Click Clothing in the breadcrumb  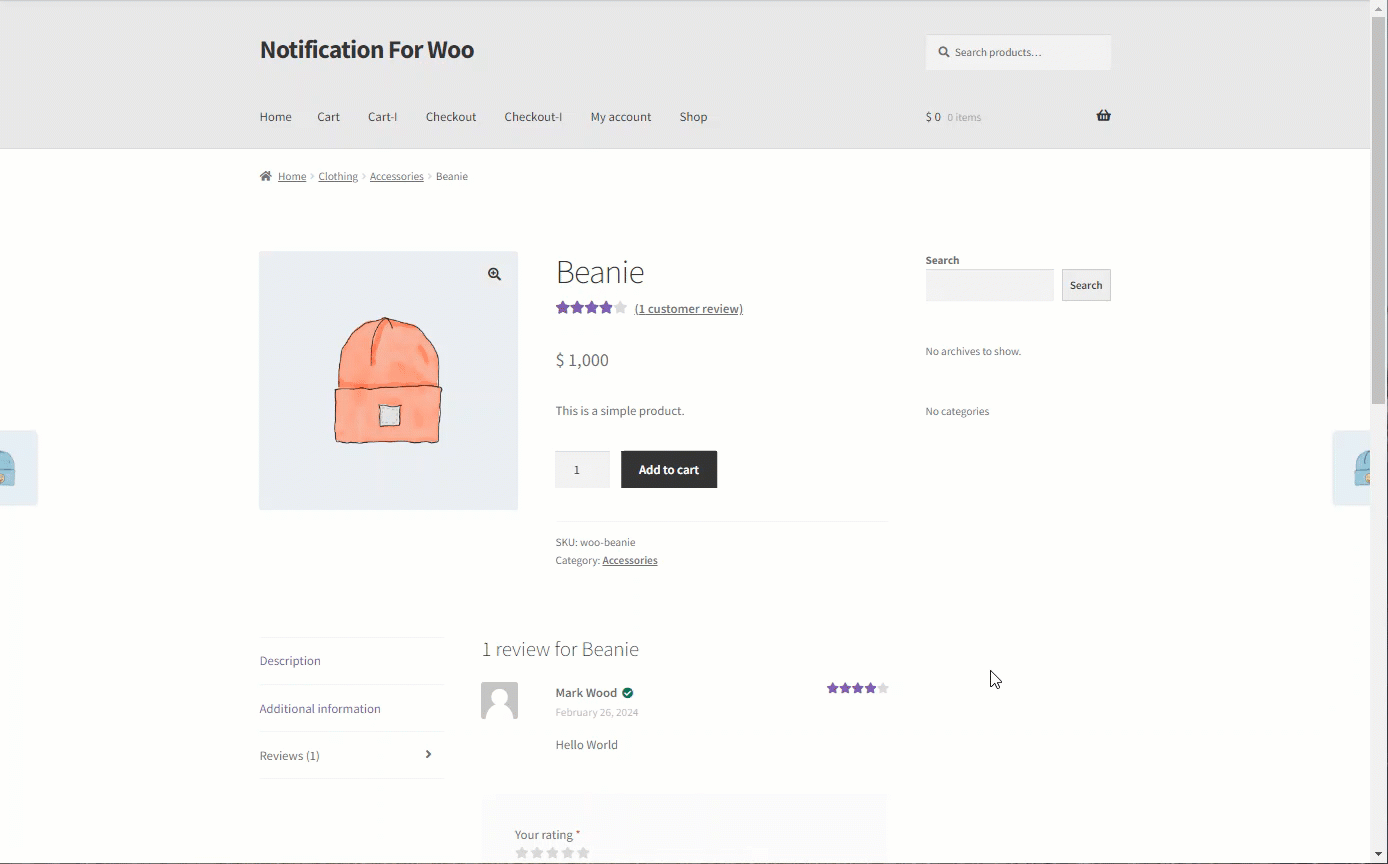click(x=338, y=177)
